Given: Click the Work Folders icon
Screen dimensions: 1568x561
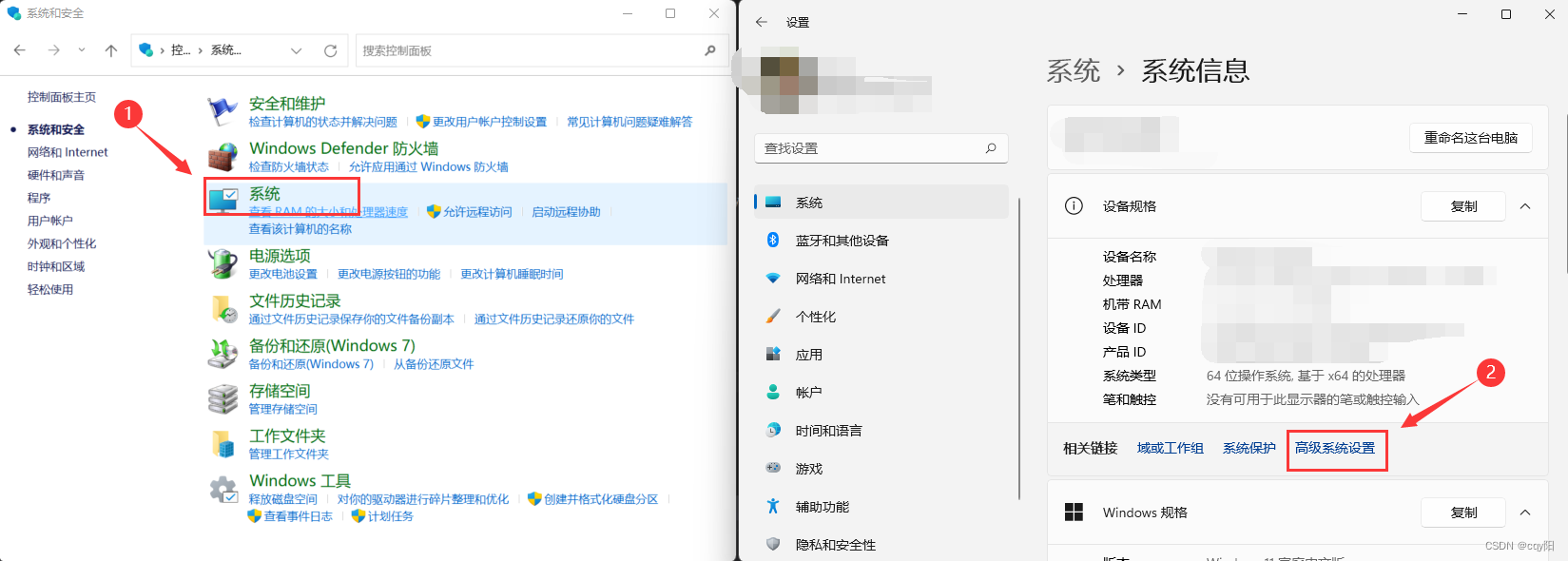Looking at the screenshot, I should point(223,443).
